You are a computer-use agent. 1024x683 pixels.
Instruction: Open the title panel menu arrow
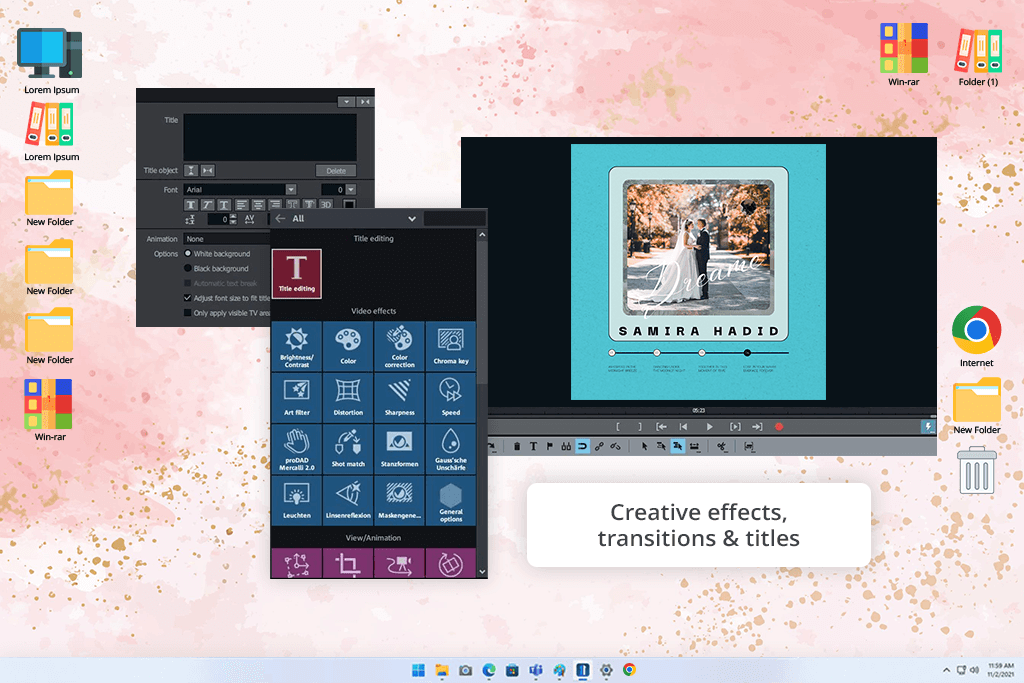point(346,102)
